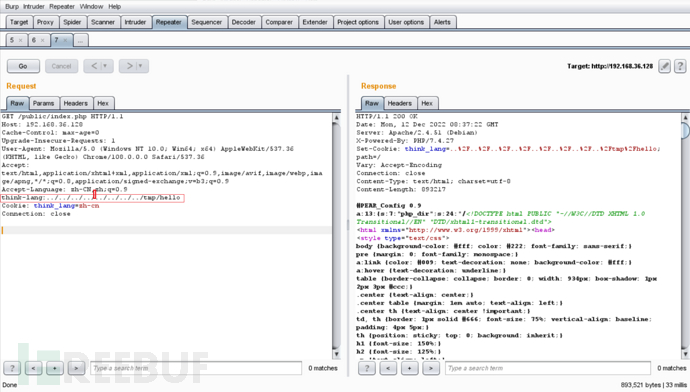Screen dimensions: 690x392
Task: Click the think-lang header line in request
Action: coord(92,198)
